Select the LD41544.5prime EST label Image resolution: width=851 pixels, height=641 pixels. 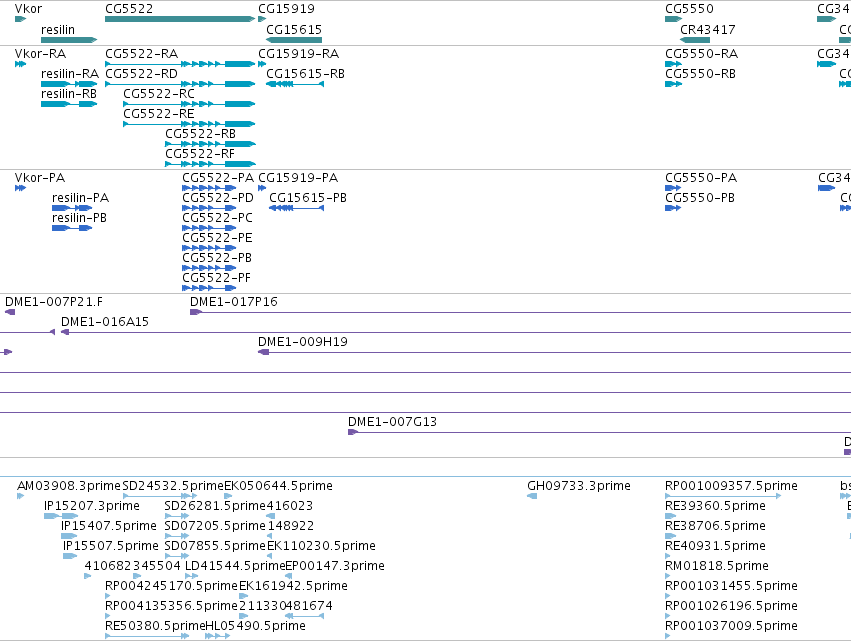tap(236, 566)
